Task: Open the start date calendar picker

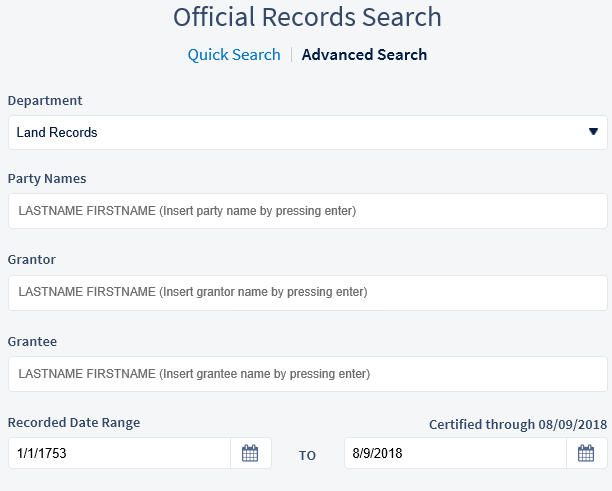Action: [250, 454]
